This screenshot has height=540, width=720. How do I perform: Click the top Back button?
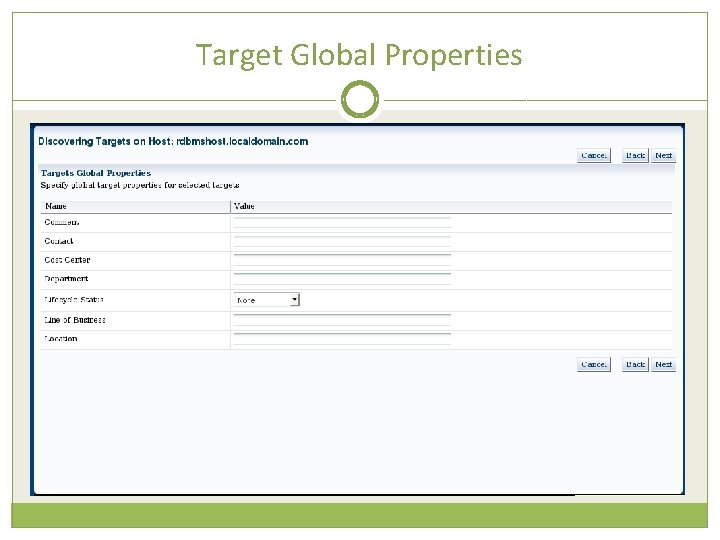point(636,156)
